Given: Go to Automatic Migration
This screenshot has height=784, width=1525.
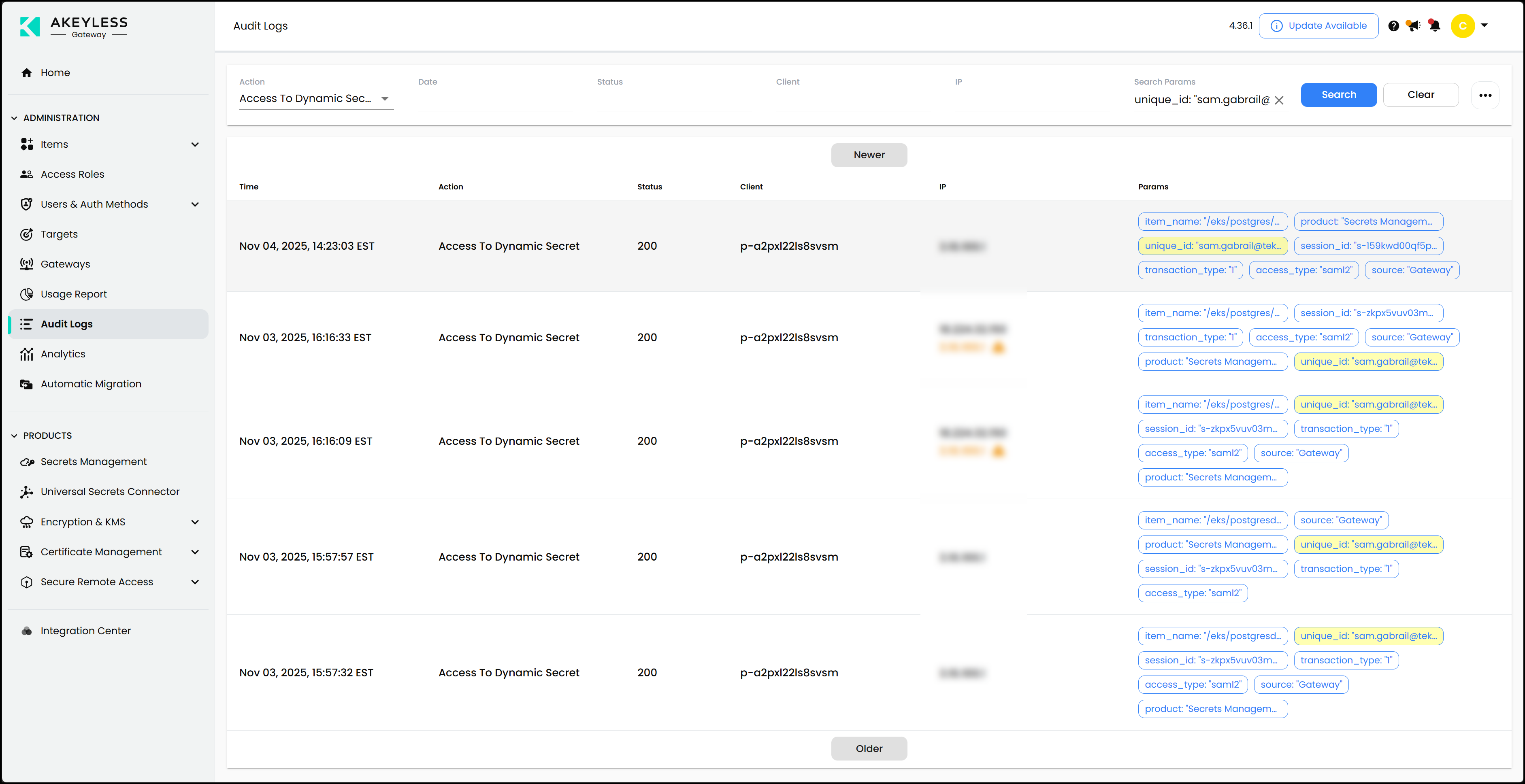Looking at the screenshot, I should pyautogui.click(x=91, y=383).
